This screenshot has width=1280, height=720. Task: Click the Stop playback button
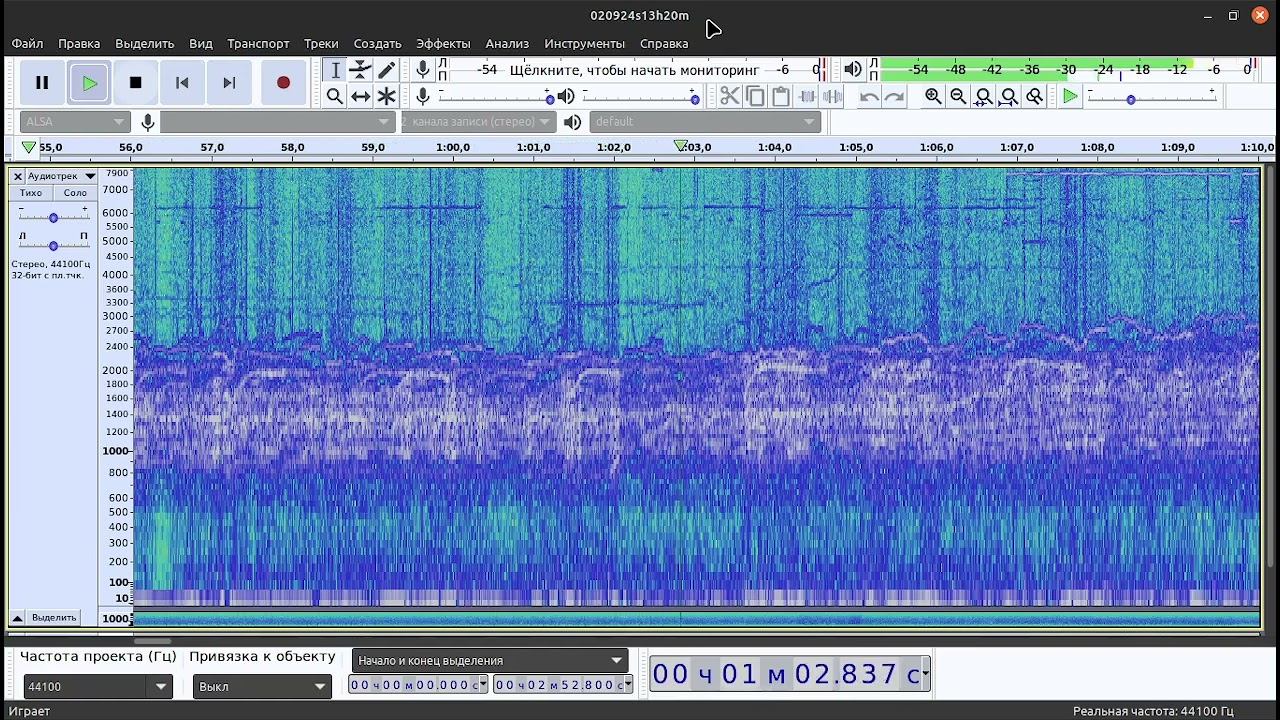pyautogui.click(x=136, y=83)
